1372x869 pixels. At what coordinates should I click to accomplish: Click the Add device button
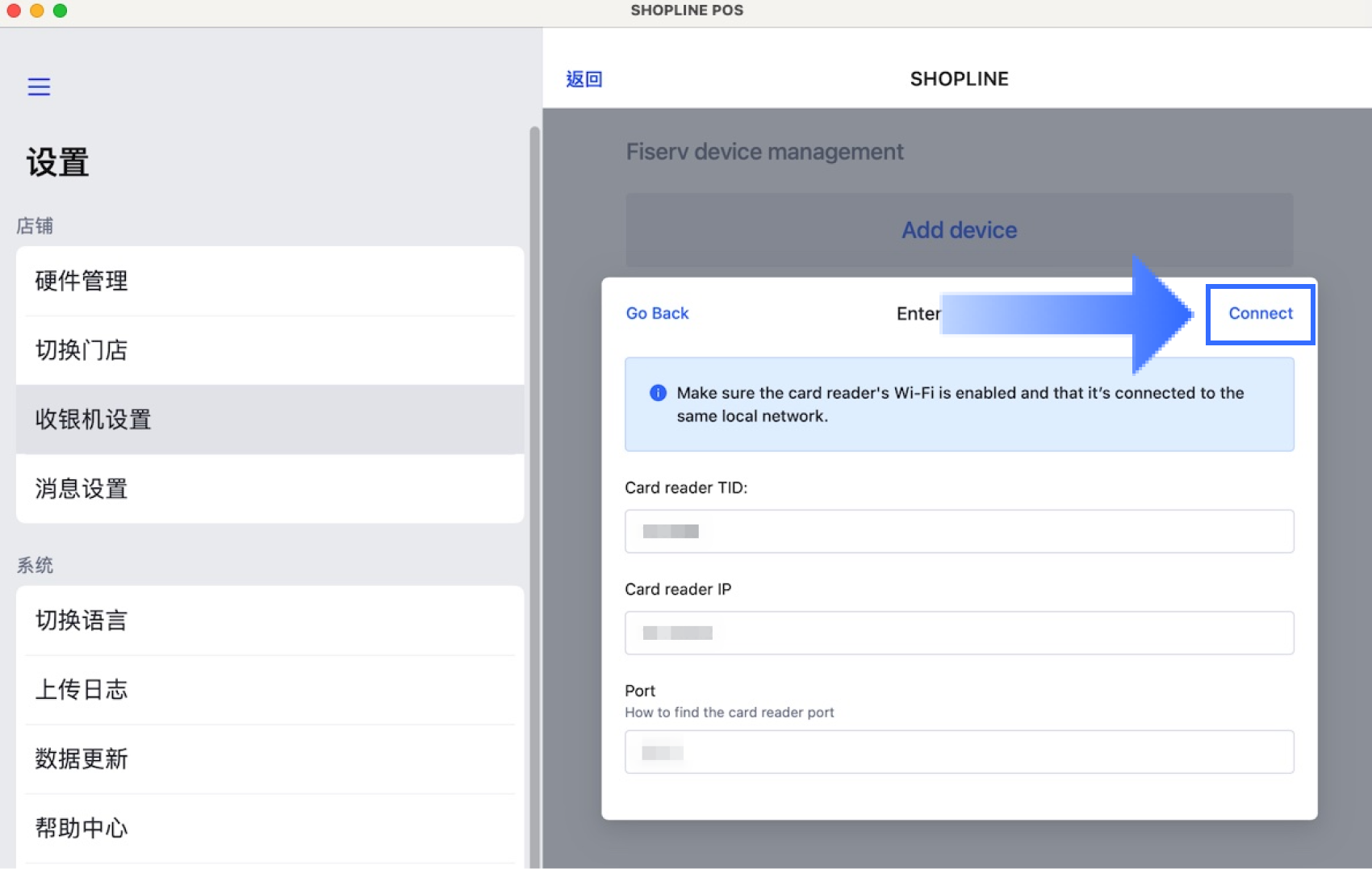(x=959, y=230)
